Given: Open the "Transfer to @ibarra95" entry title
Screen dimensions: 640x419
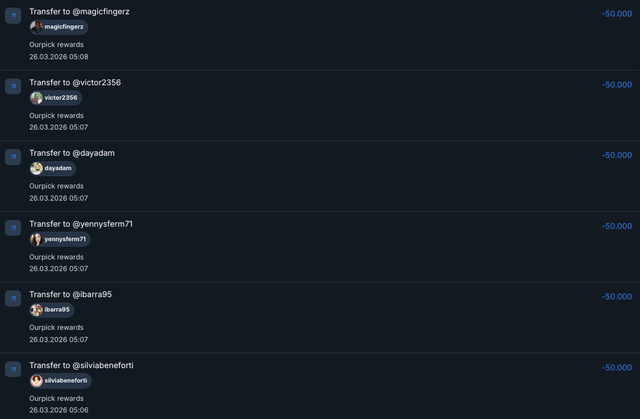Looking at the screenshot, I should pos(70,294).
